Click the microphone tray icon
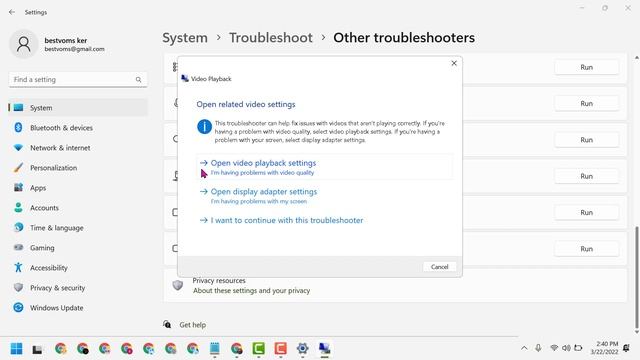Screen dimensions: 640x360 (538, 348)
